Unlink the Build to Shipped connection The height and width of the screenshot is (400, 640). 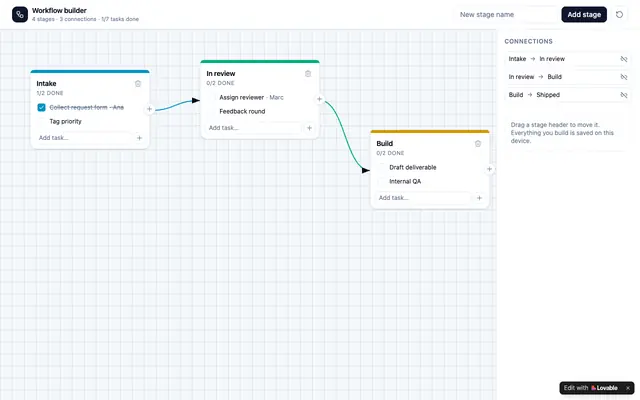[624, 95]
